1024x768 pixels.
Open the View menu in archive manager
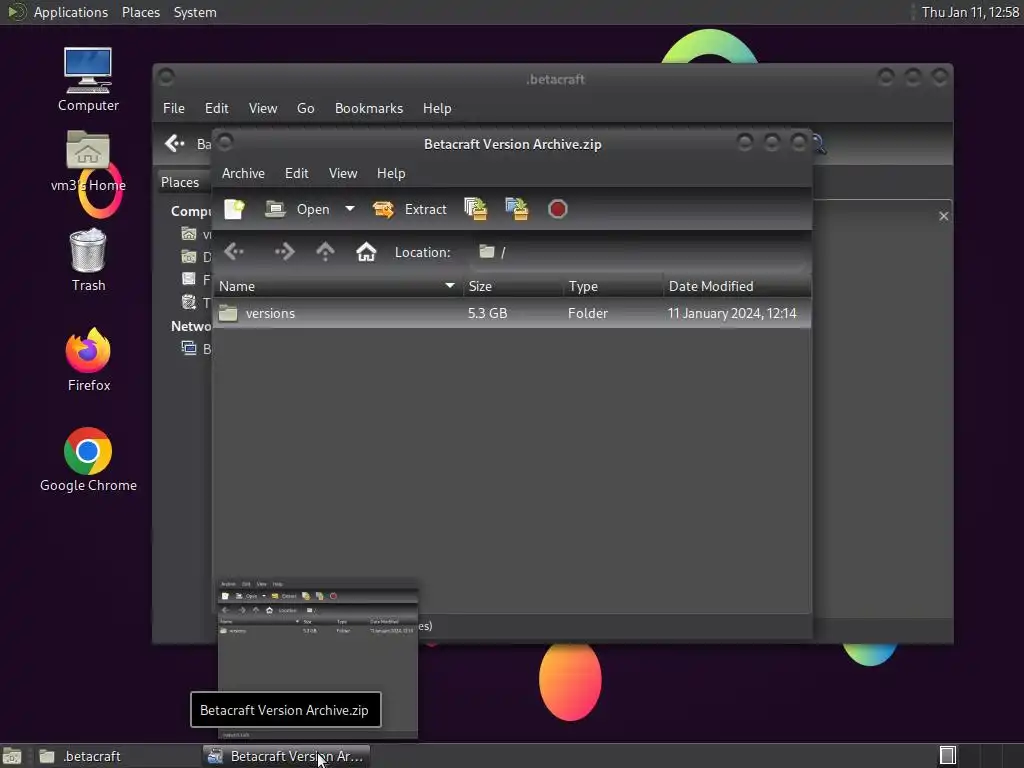(x=343, y=174)
